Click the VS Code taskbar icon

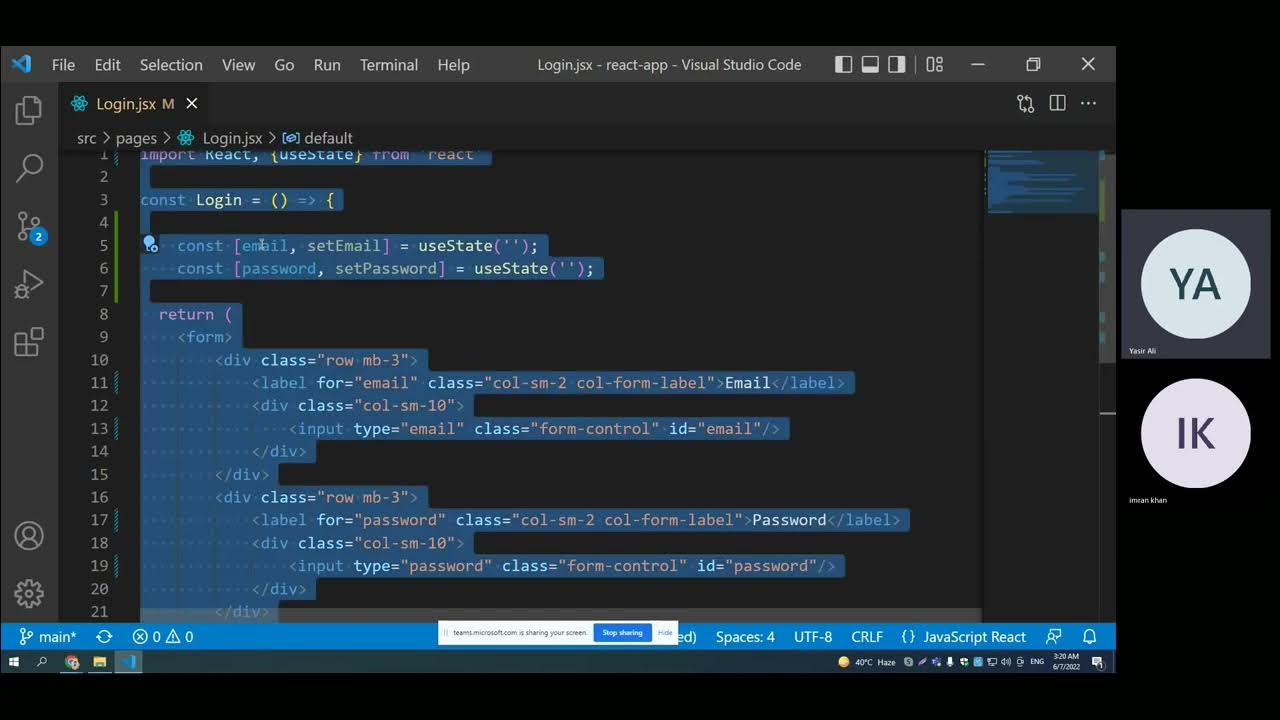coord(129,662)
